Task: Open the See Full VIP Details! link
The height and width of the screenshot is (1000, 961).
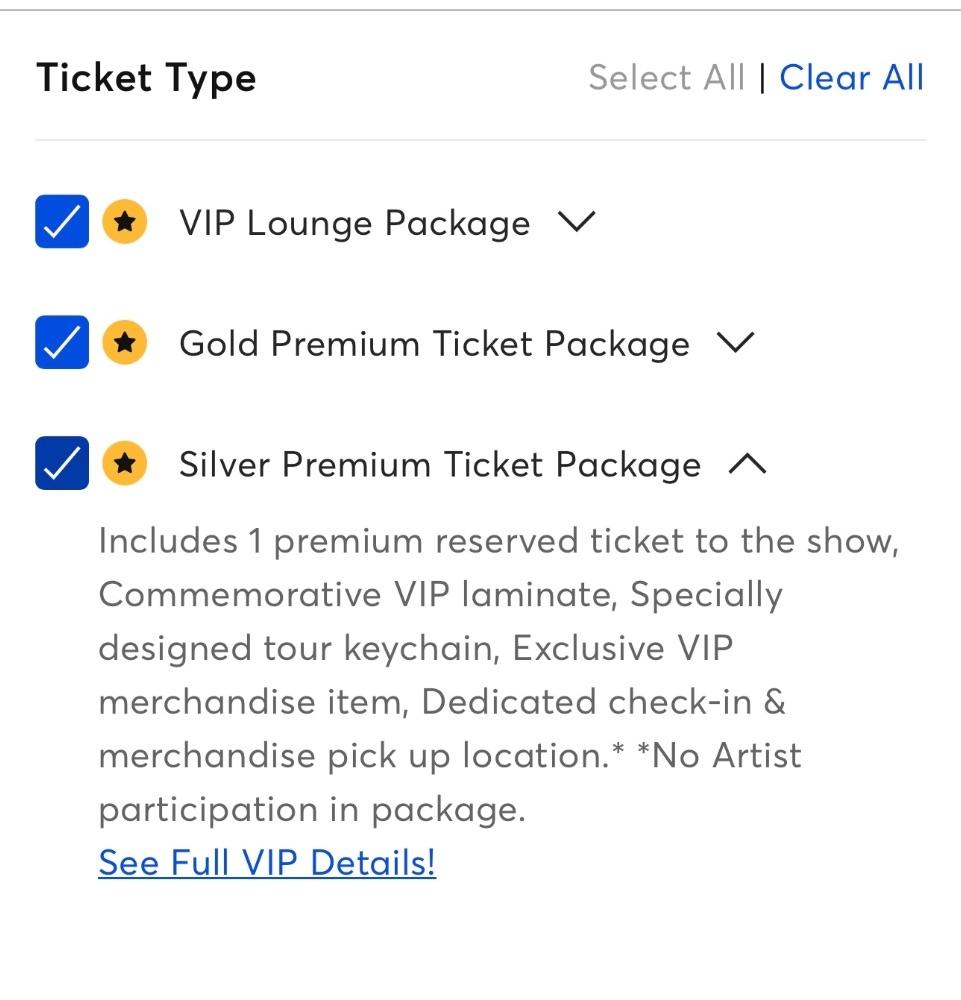Action: pos(267,862)
